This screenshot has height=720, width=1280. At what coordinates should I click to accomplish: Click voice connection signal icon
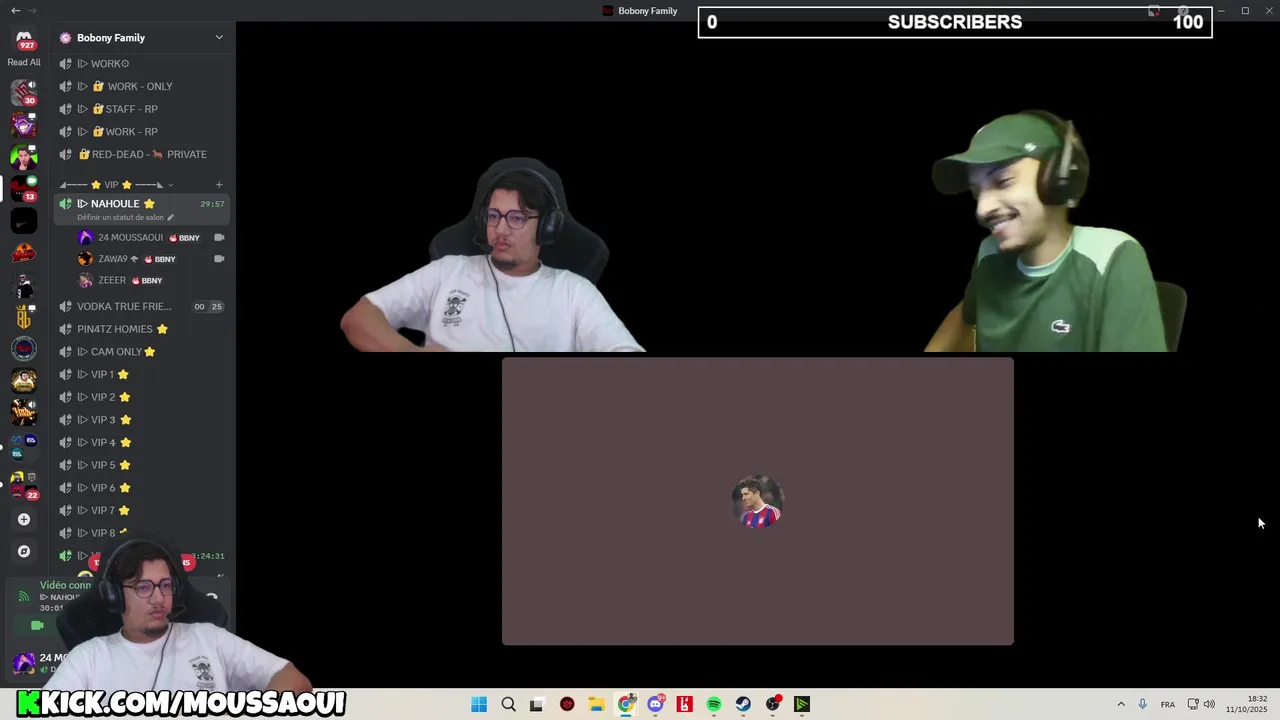click(x=23, y=597)
